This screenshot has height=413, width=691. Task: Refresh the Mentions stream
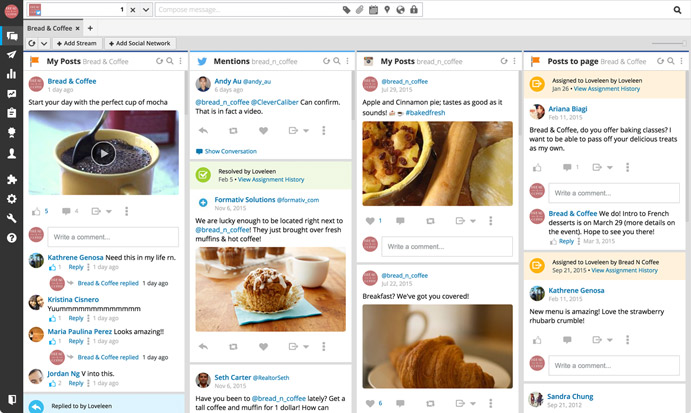click(326, 61)
